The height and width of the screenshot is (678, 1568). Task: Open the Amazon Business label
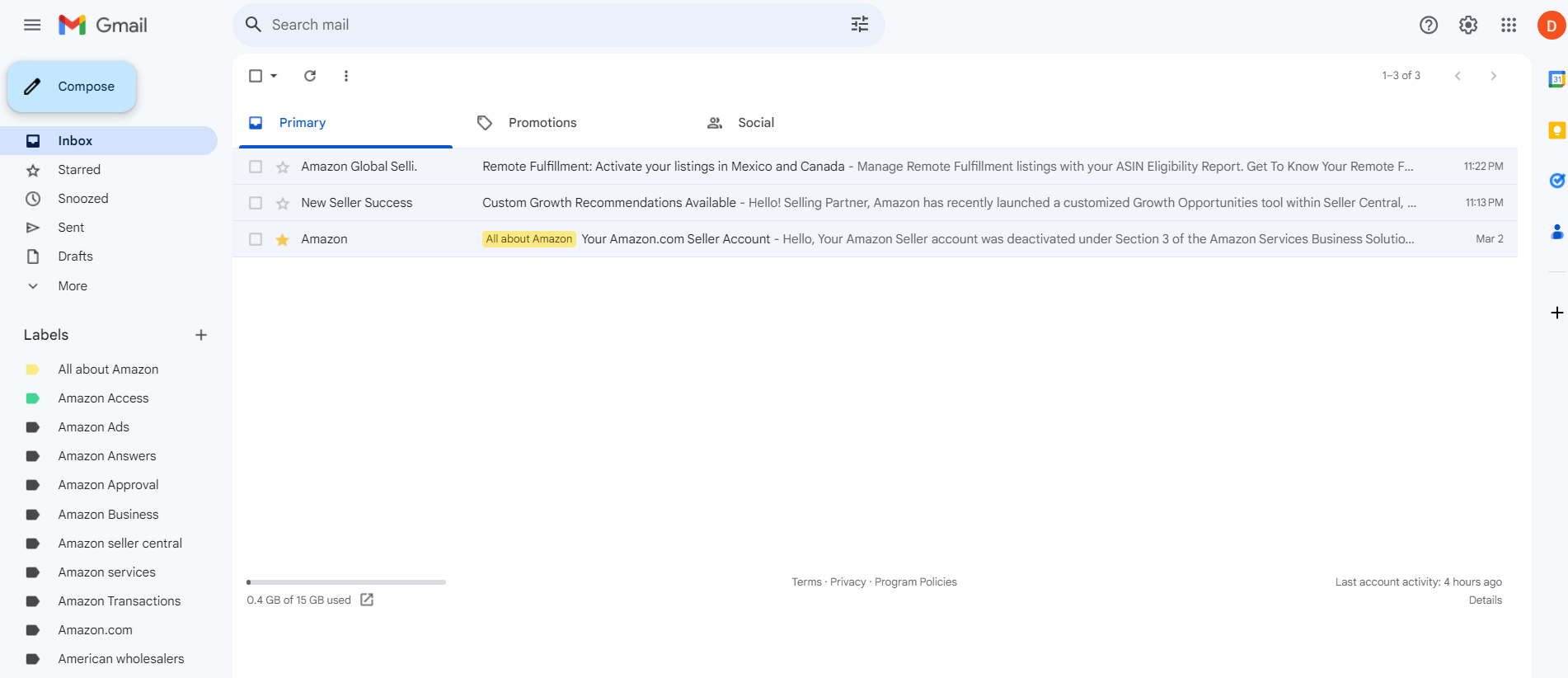[109, 515]
